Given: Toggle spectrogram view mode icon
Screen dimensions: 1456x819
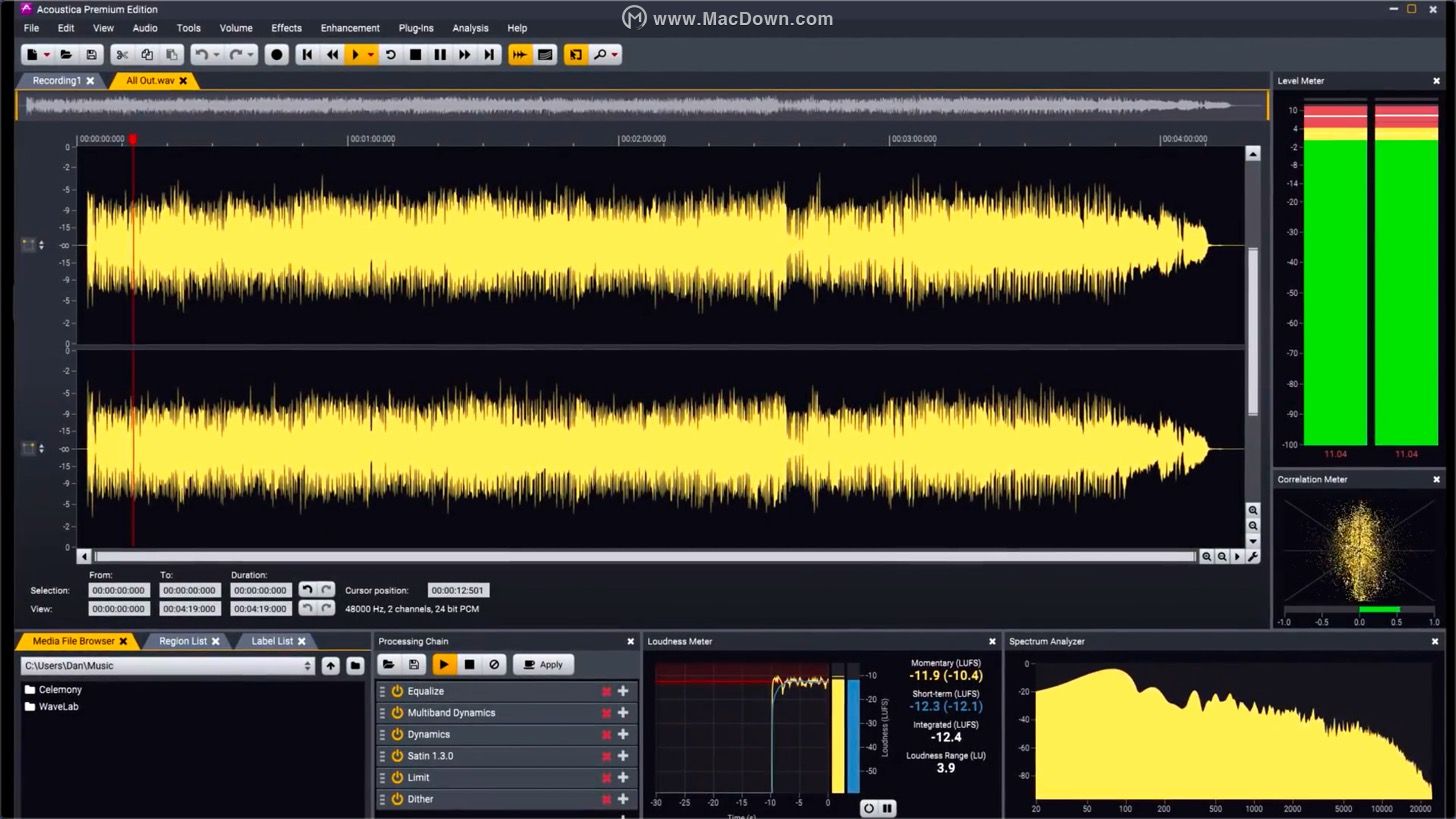Looking at the screenshot, I should [x=545, y=55].
